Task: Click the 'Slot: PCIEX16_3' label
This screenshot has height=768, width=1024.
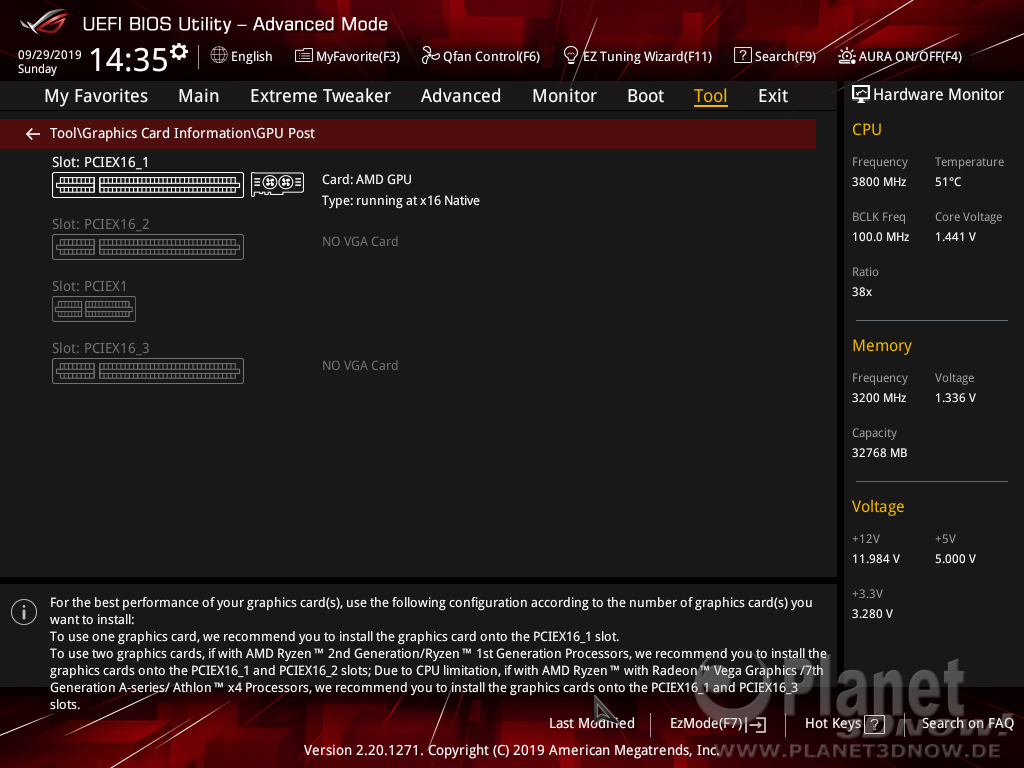Action: (x=101, y=348)
